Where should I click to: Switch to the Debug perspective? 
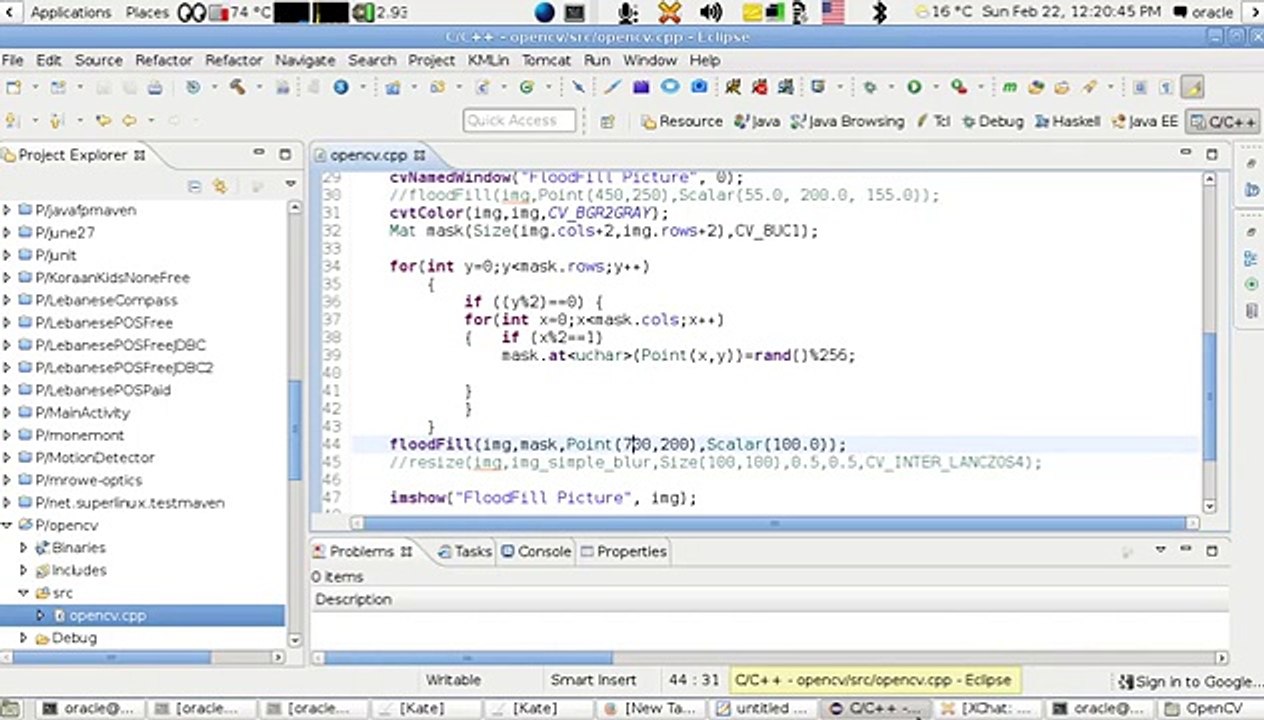(x=993, y=121)
